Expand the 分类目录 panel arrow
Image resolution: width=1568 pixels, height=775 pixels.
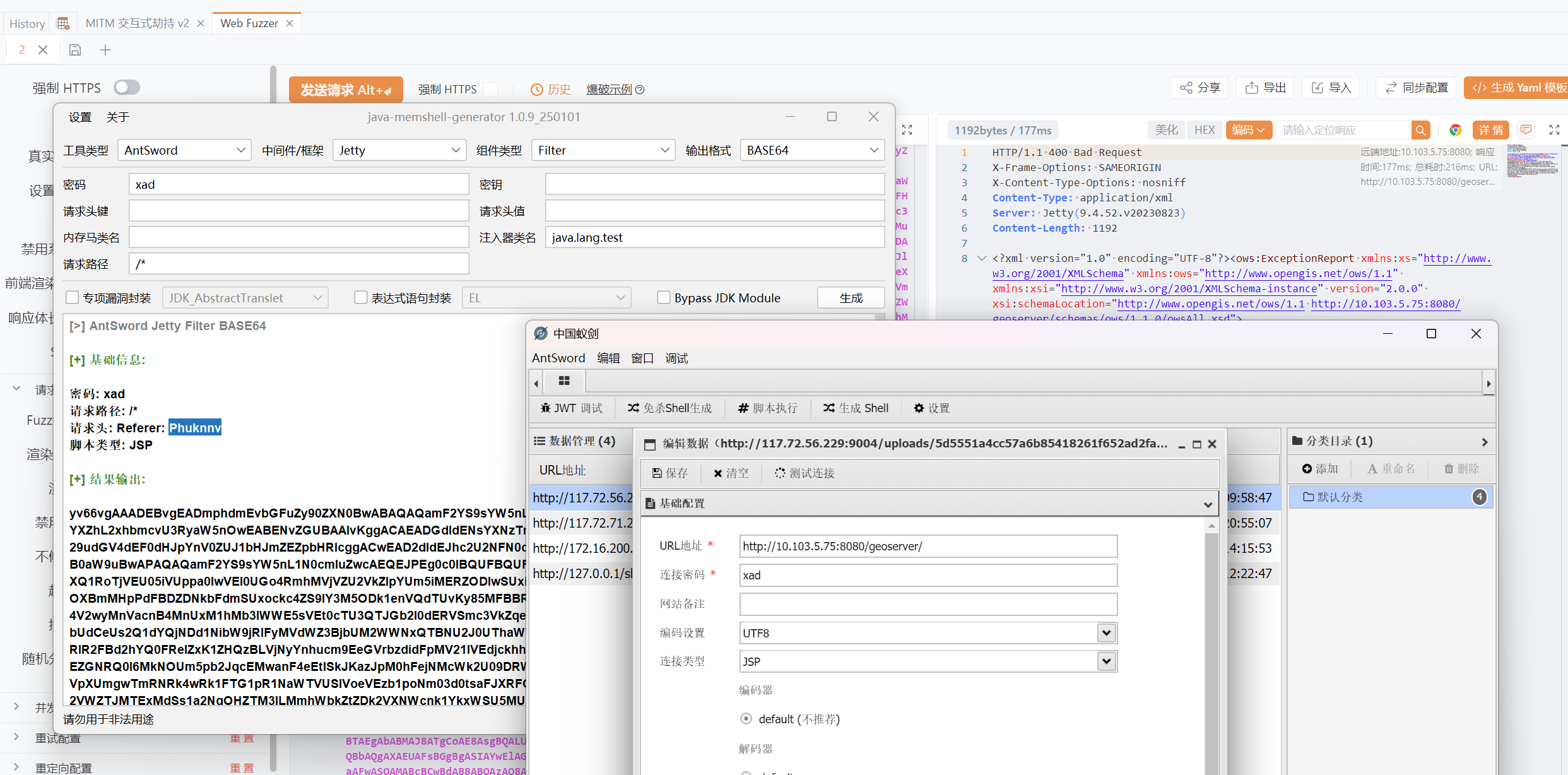[1485, 442]
